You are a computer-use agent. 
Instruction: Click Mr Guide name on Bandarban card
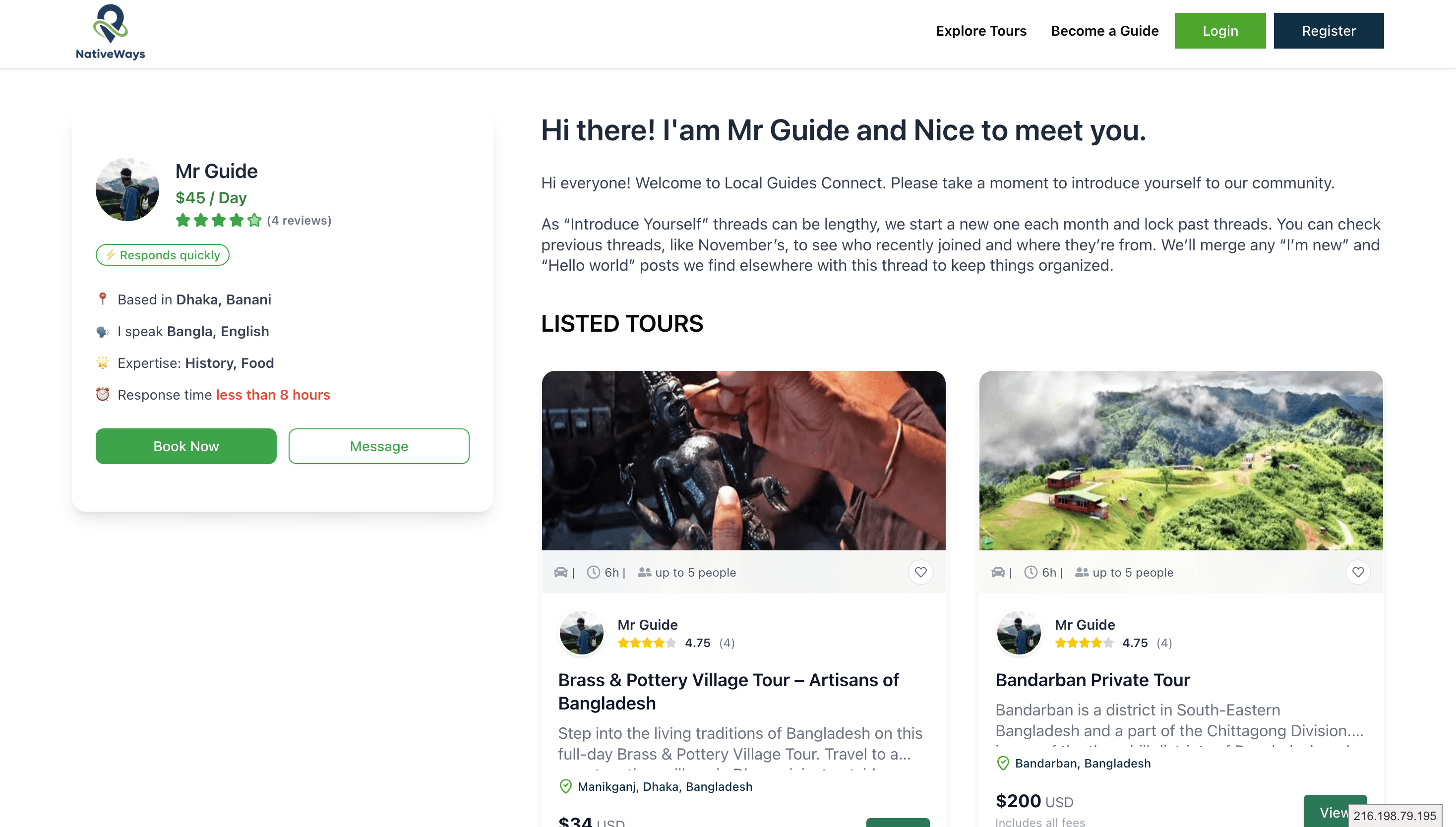(x=1085, y=624)
